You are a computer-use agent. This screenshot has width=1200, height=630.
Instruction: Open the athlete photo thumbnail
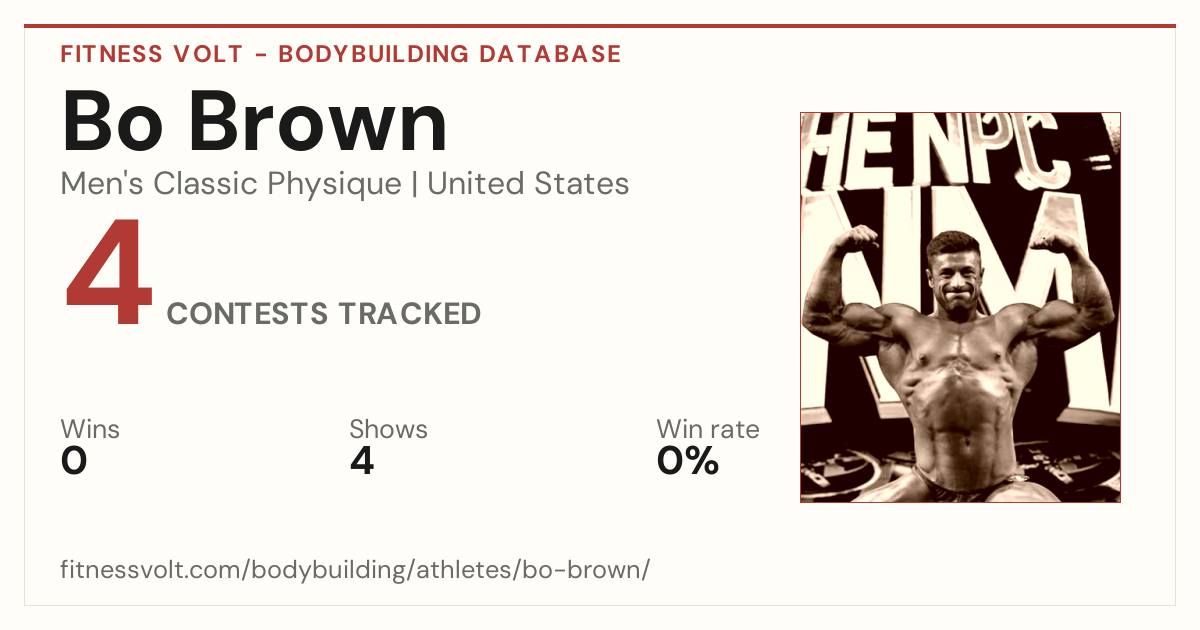[960, 307]
